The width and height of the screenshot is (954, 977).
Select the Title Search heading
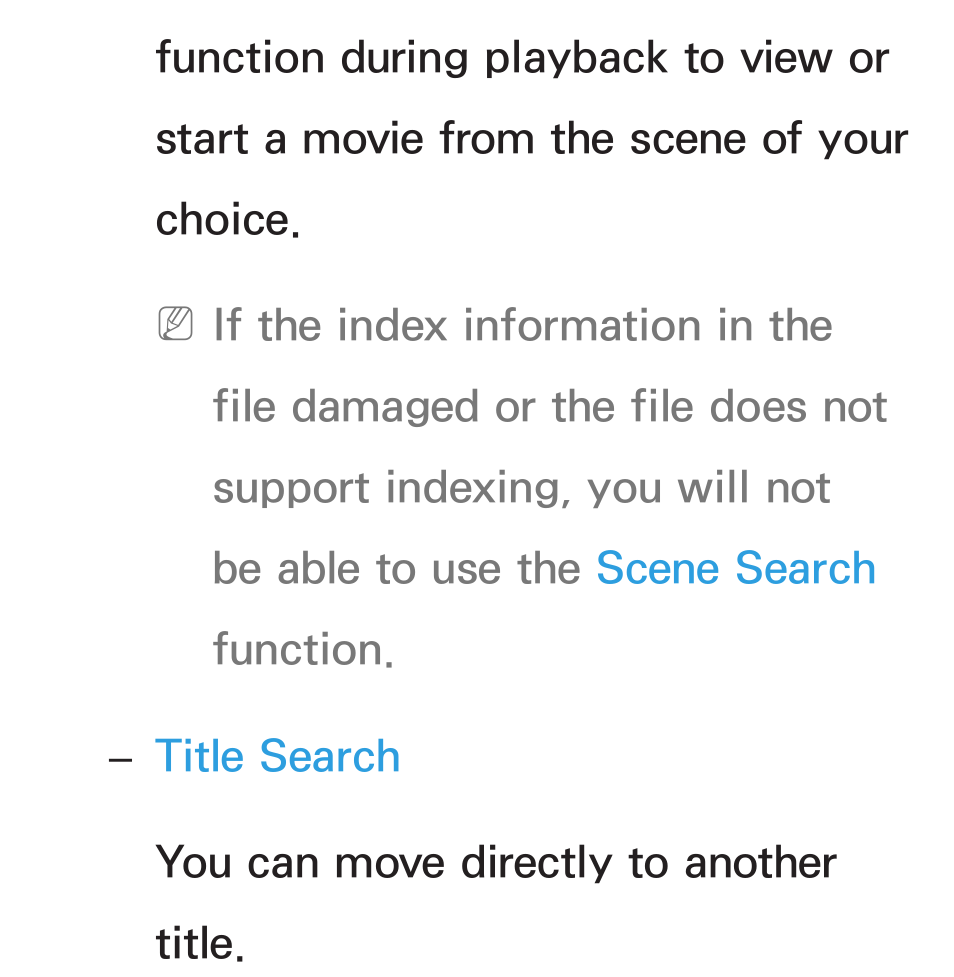[x=277, y=756]
